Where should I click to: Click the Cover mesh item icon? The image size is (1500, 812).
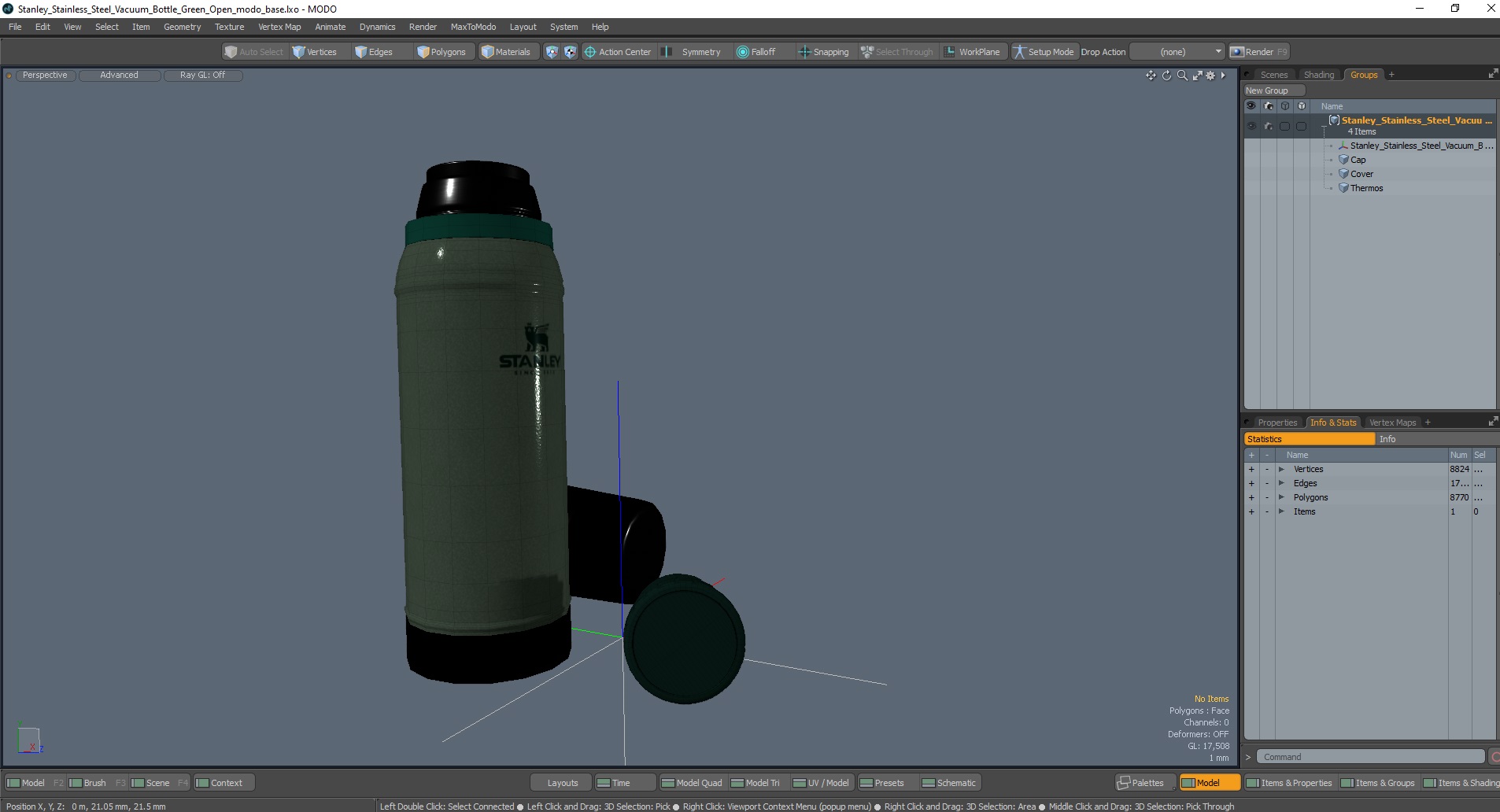coord(1343,174)
